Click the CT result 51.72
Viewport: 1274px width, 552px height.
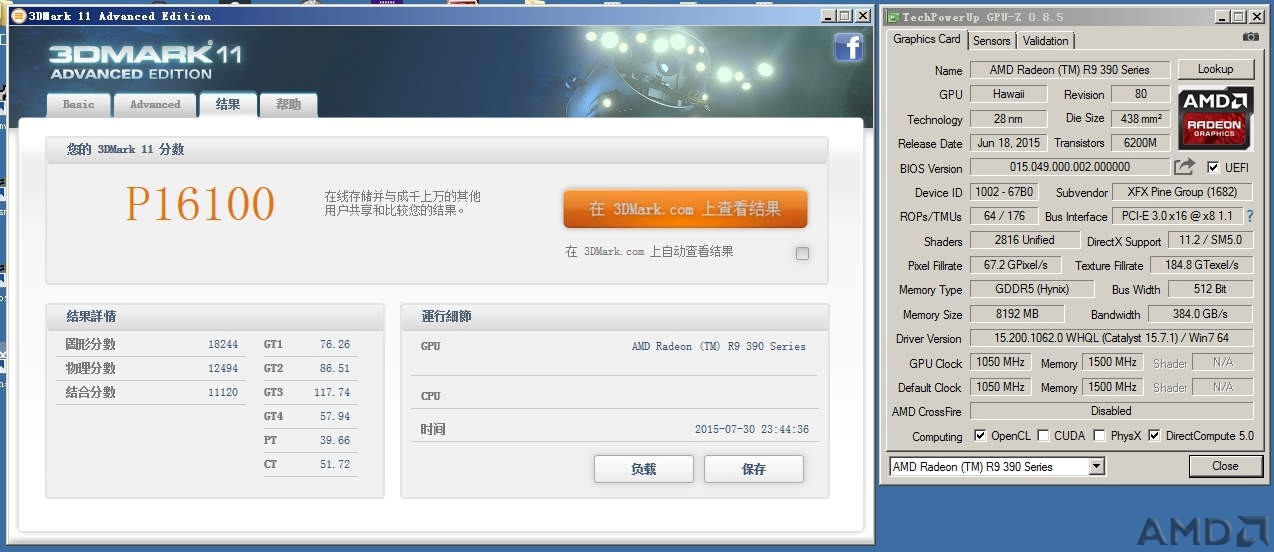[x=335, y=464]
